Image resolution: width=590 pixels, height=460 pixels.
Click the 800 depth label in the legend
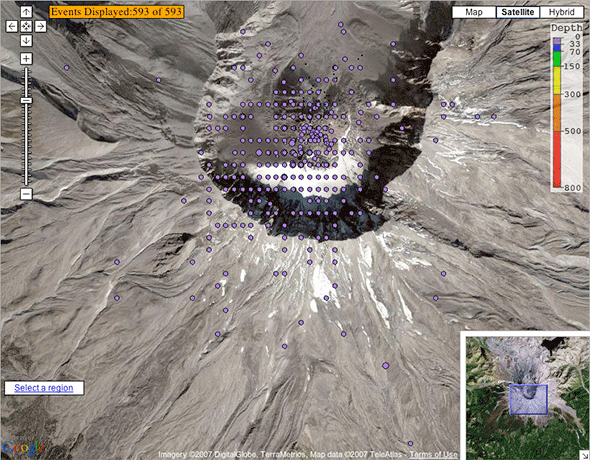572,188
